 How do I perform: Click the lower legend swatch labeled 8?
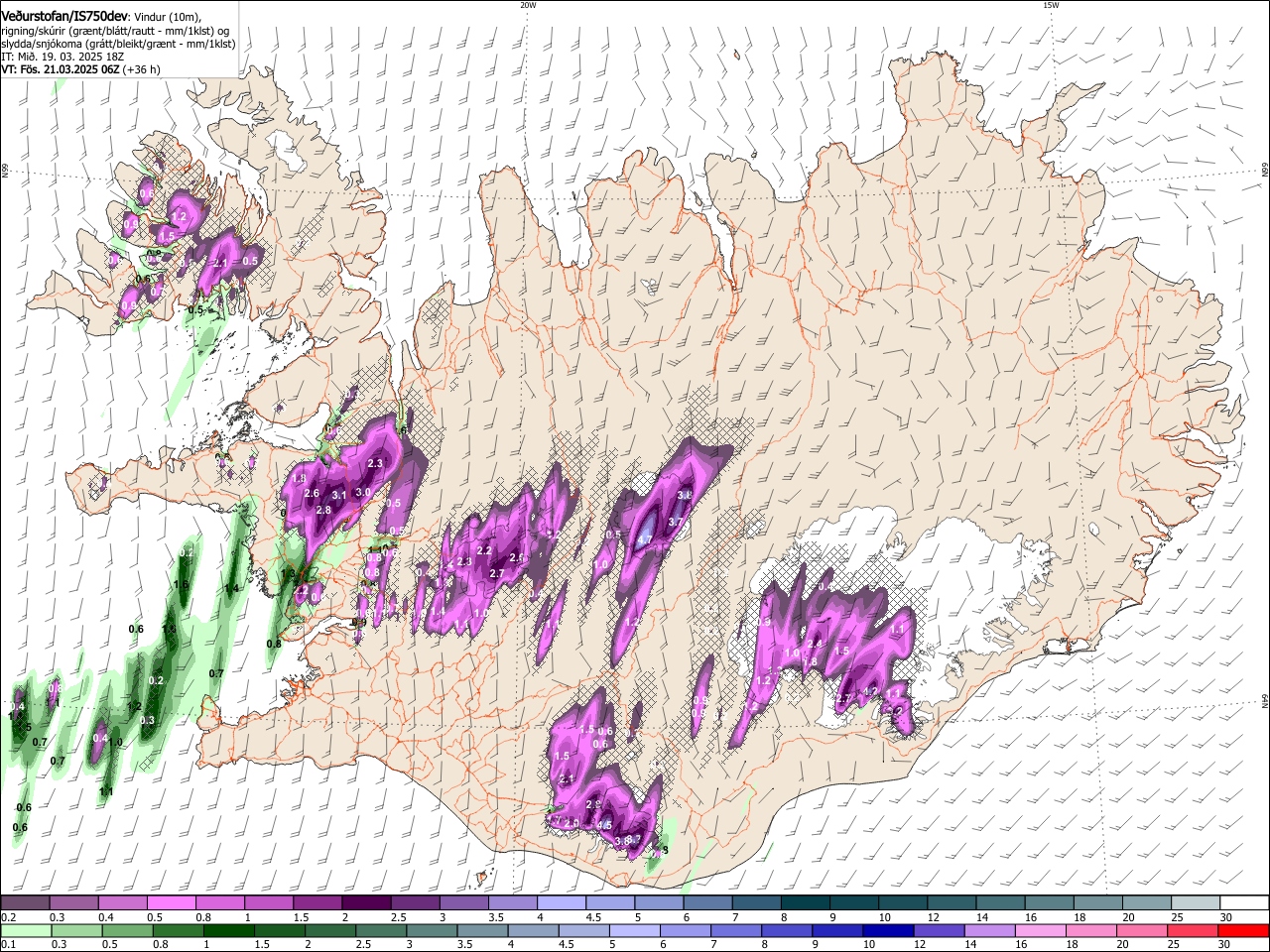tap(786, 930)
